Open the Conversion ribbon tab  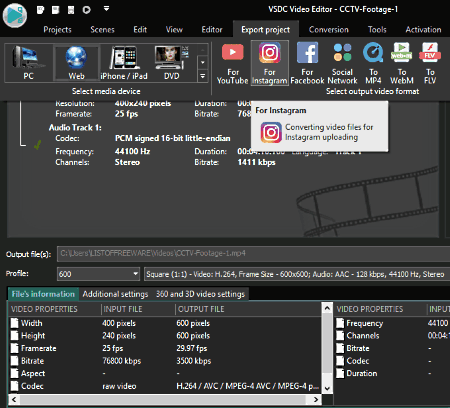(329, 30)
